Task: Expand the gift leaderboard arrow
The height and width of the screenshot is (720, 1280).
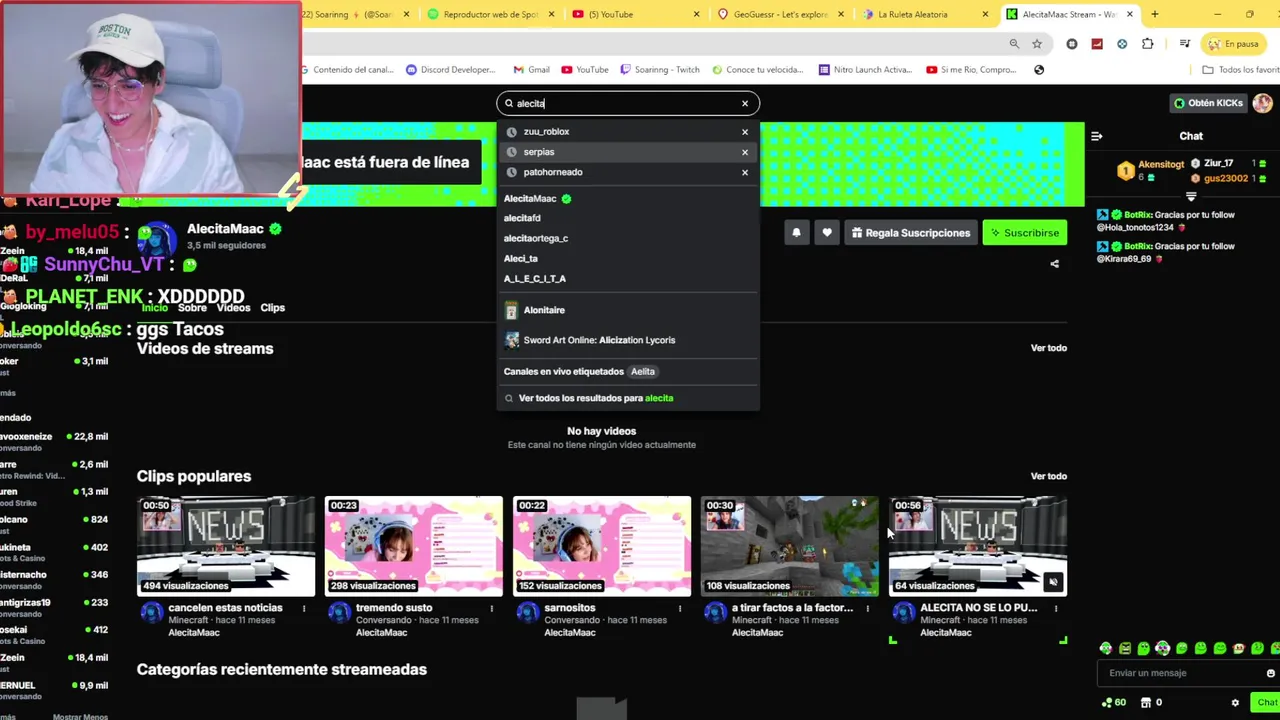Action: (1191, 196)
